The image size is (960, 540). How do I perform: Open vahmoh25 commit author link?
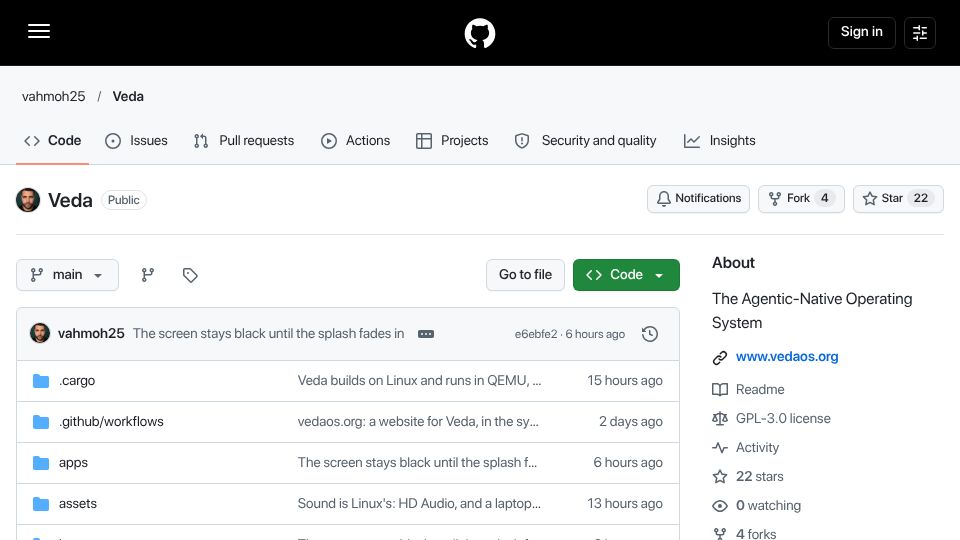[x=91, y=334]
